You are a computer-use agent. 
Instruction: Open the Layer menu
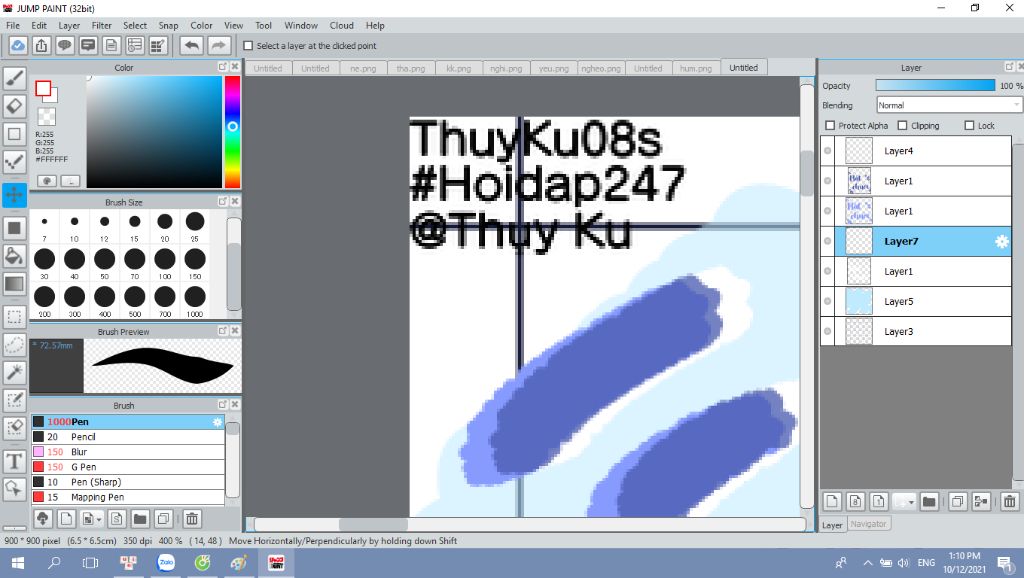pos(69,25)
